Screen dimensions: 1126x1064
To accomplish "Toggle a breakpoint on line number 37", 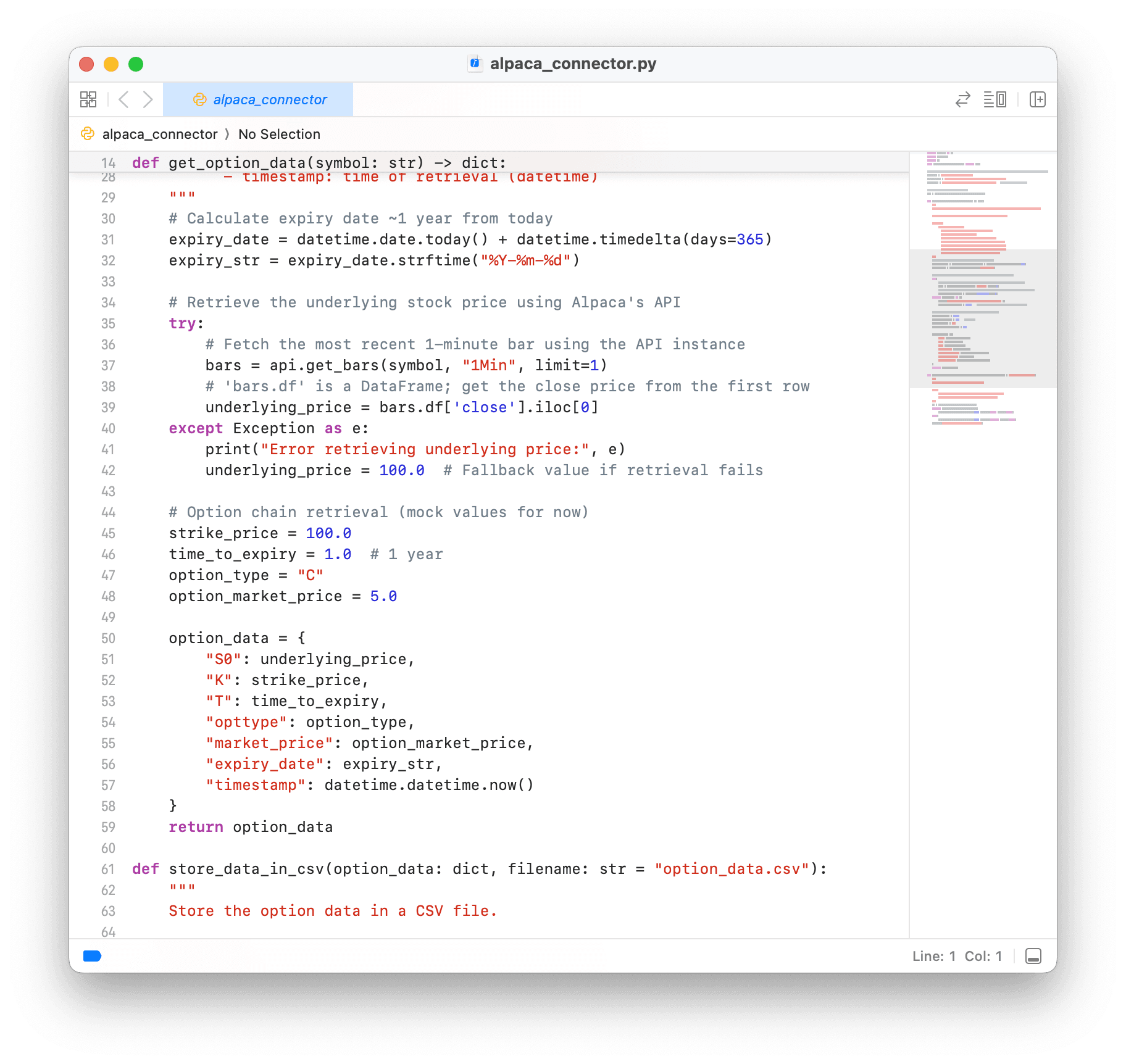I will tap(108, 365).
